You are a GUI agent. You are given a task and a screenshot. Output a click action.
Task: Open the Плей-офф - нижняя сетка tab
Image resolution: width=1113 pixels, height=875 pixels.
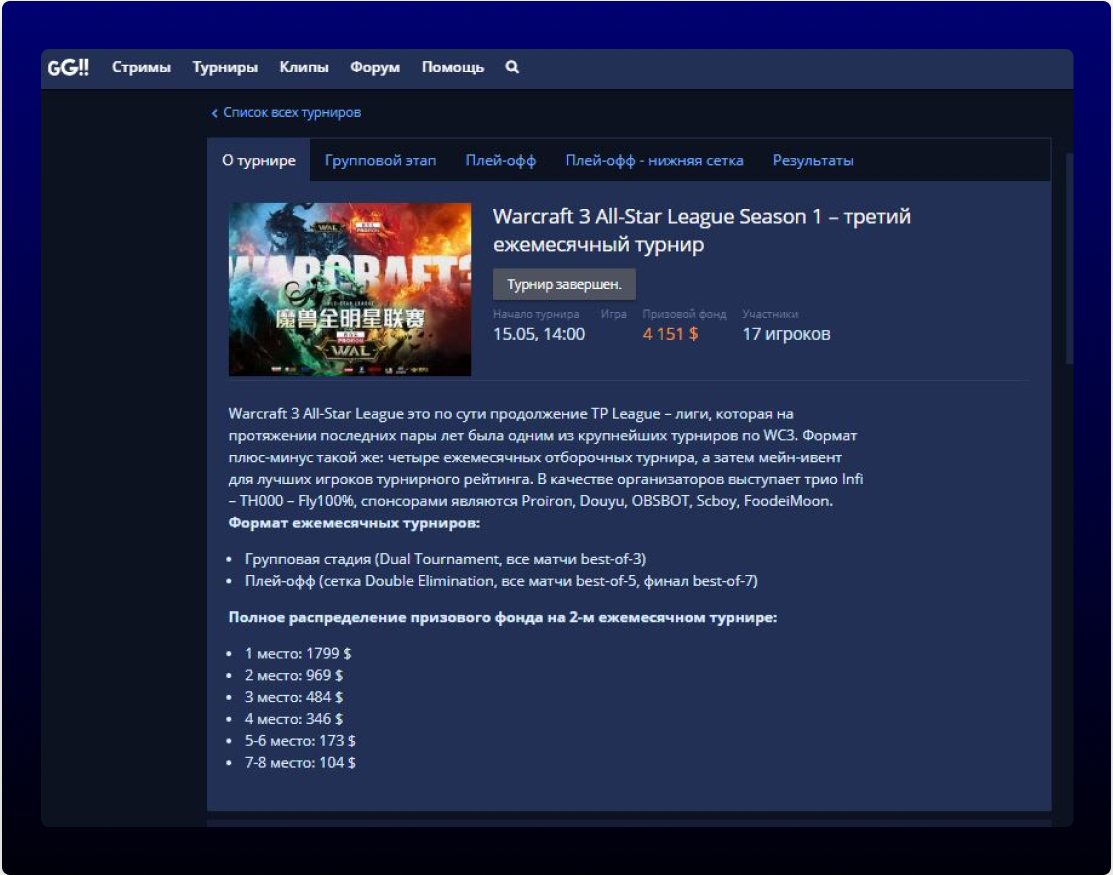click(x=655, y=160)
